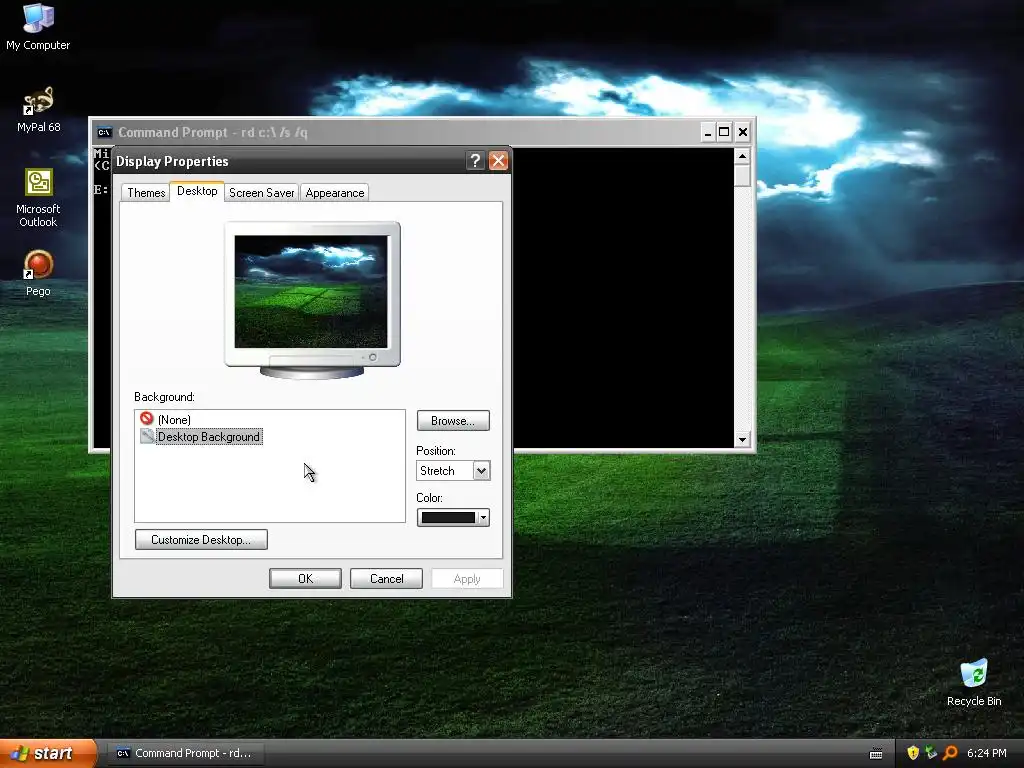Image resolution: width=1024 pixels, height=768 pixels.
Task: Close the Command Prompt window
Action: click(743, 133)
